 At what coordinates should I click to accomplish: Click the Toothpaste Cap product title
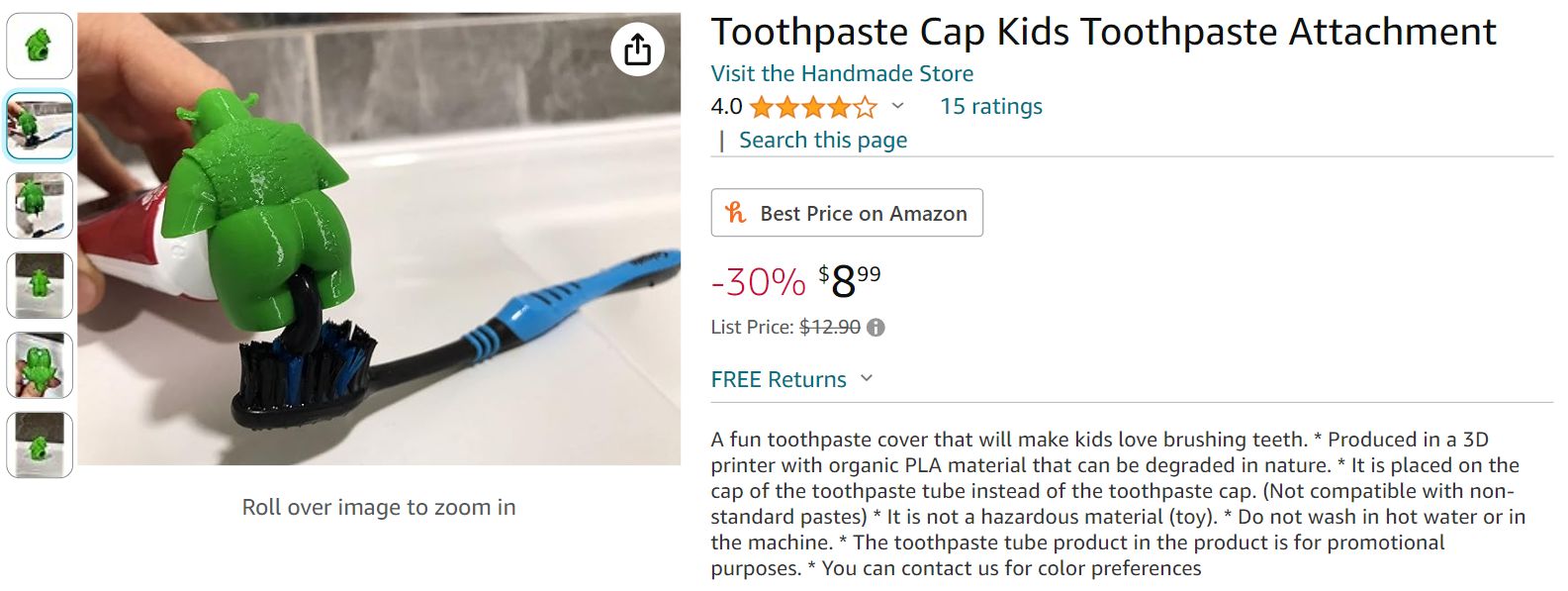click(x=1103, y=33)
